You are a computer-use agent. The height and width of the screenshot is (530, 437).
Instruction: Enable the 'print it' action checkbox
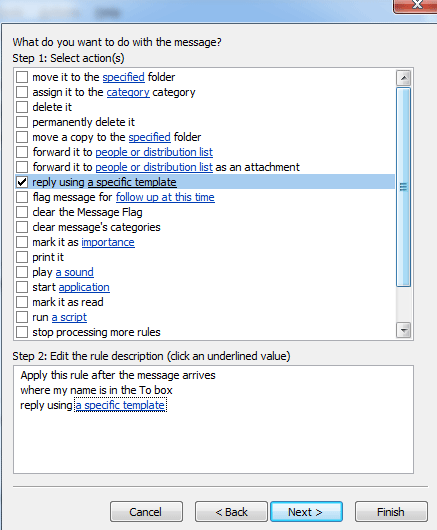pyautogui.click(x=22, y=257)
